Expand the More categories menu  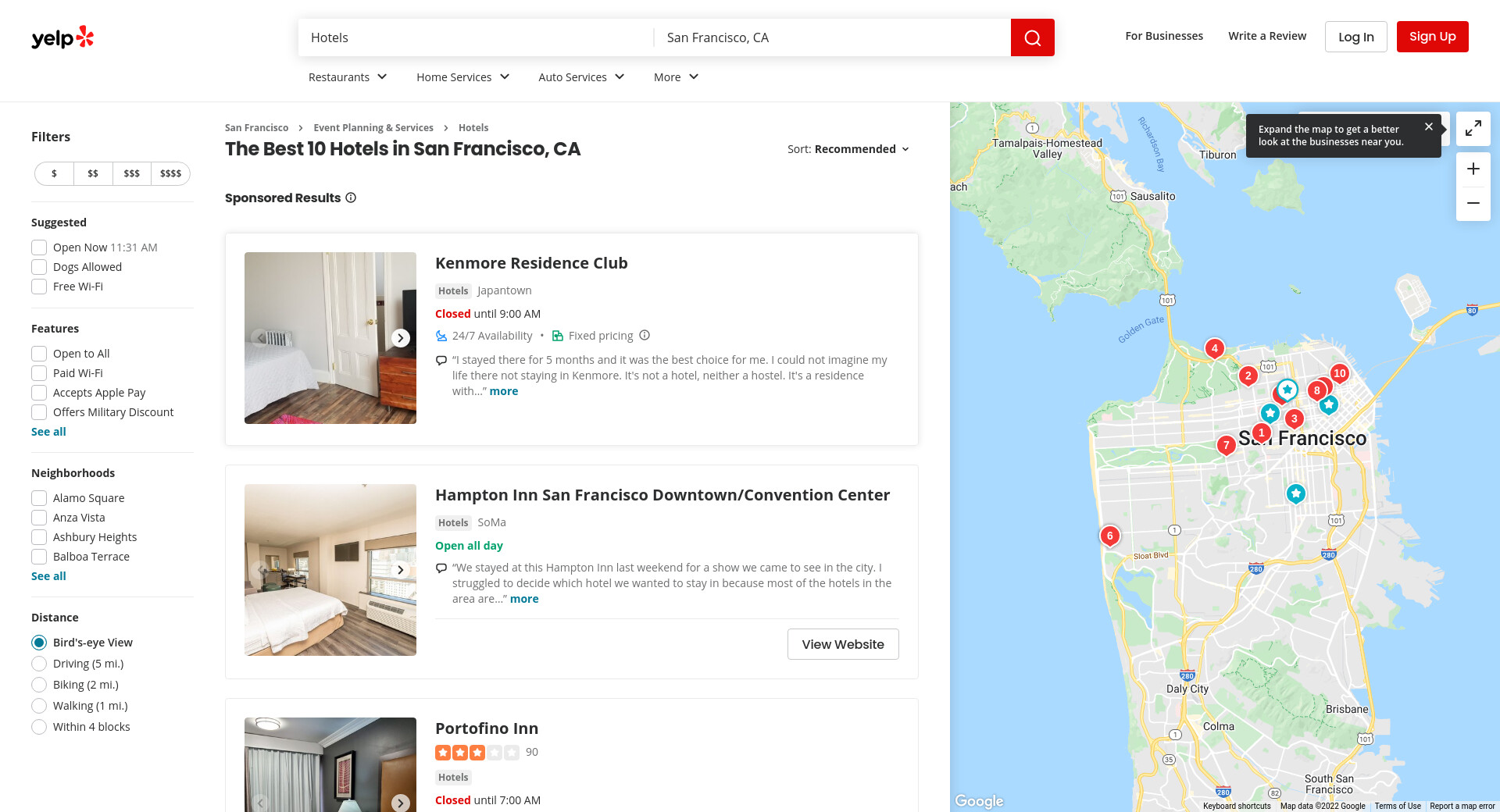(x=676, y=77)
